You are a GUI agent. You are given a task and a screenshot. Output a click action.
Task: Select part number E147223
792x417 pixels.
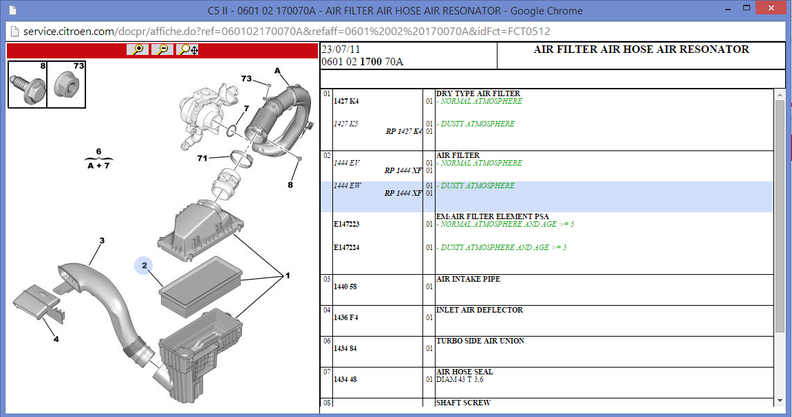[x=346, y=224]
